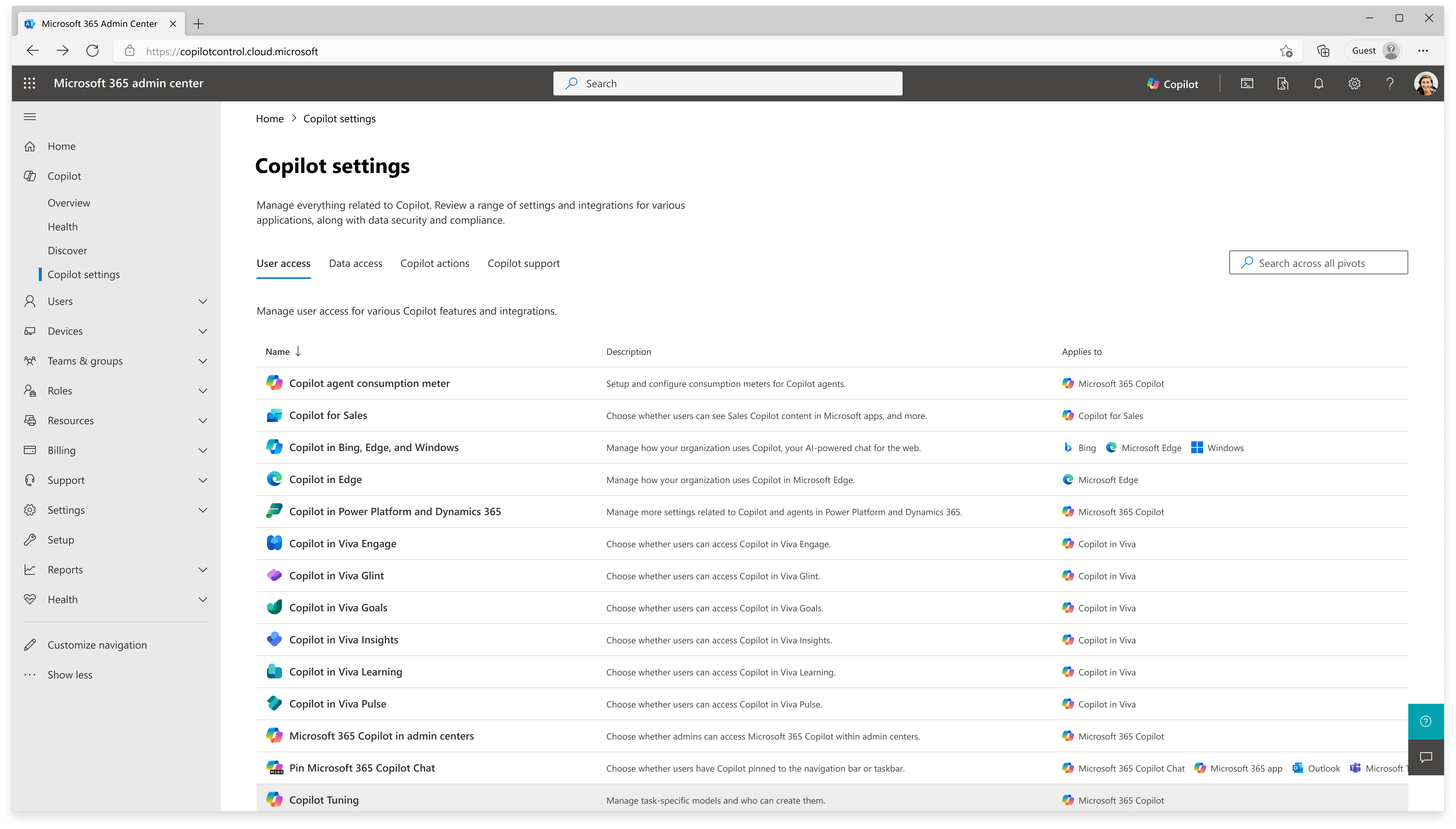Click the Copilot in Edge row icon
Viewport: 1456px width, 829px height.
coord(274,479)
